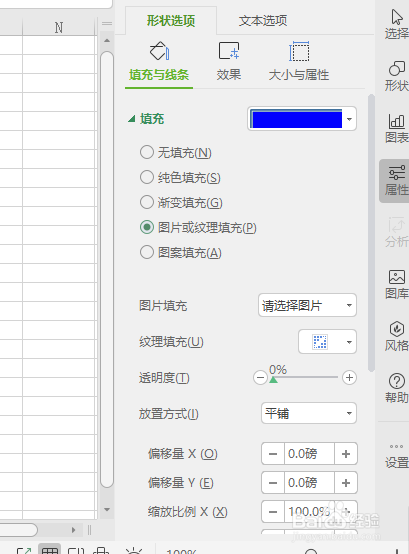The width and height of the screenshot is (409, 554).
Task: Click the properties panel vertical scrollbar
Action: [371, 232]
